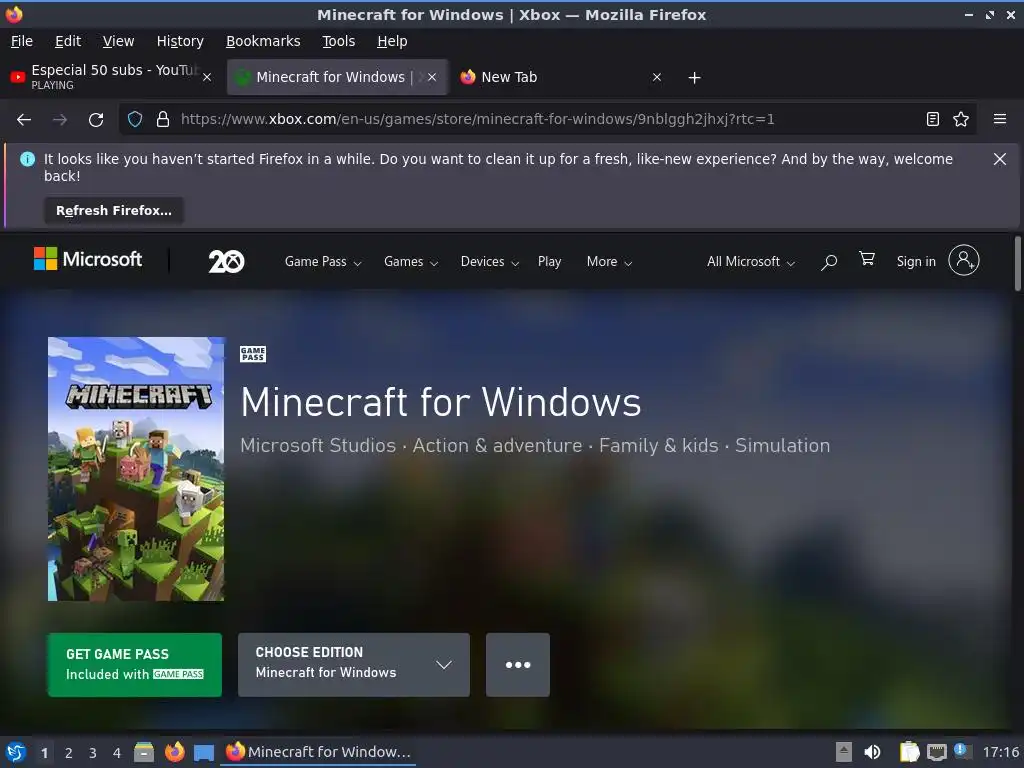The image size is (1024, 768).
Task: Expand the All Microsoft dropdown
Action: 751,262
